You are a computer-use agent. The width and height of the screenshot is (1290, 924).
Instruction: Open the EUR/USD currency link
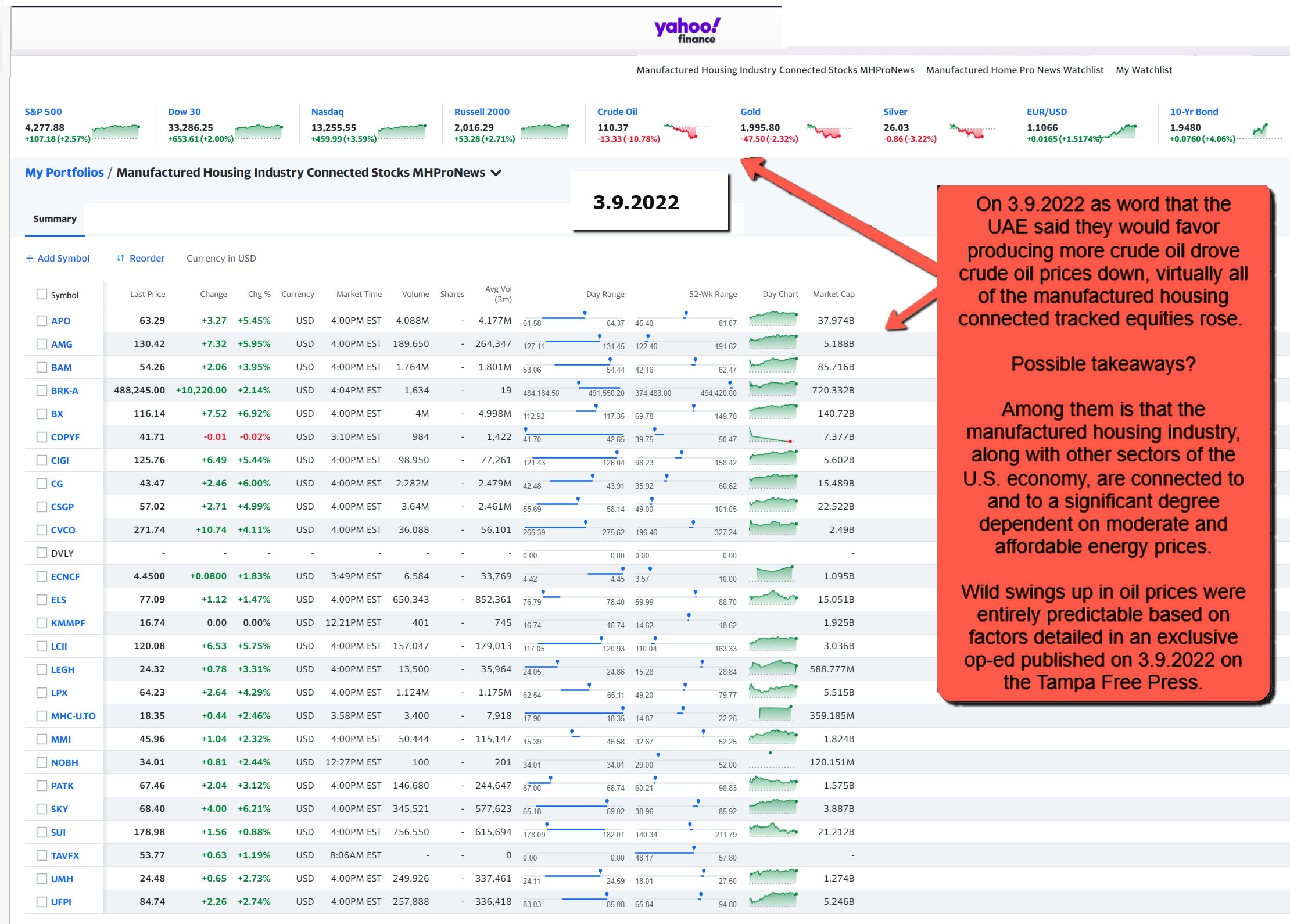point(1047,112)
